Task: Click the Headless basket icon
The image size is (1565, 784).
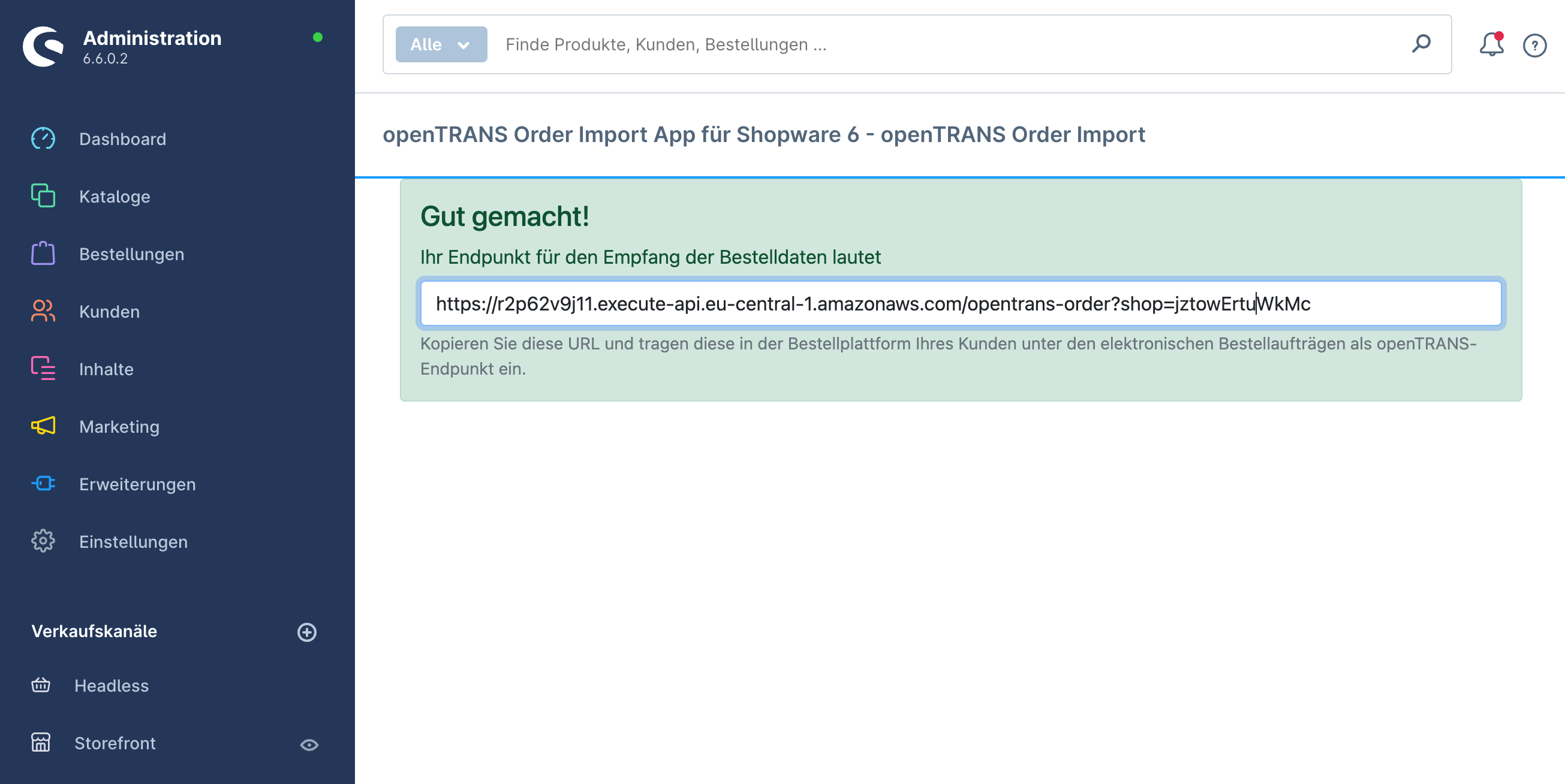Action: 41,685
